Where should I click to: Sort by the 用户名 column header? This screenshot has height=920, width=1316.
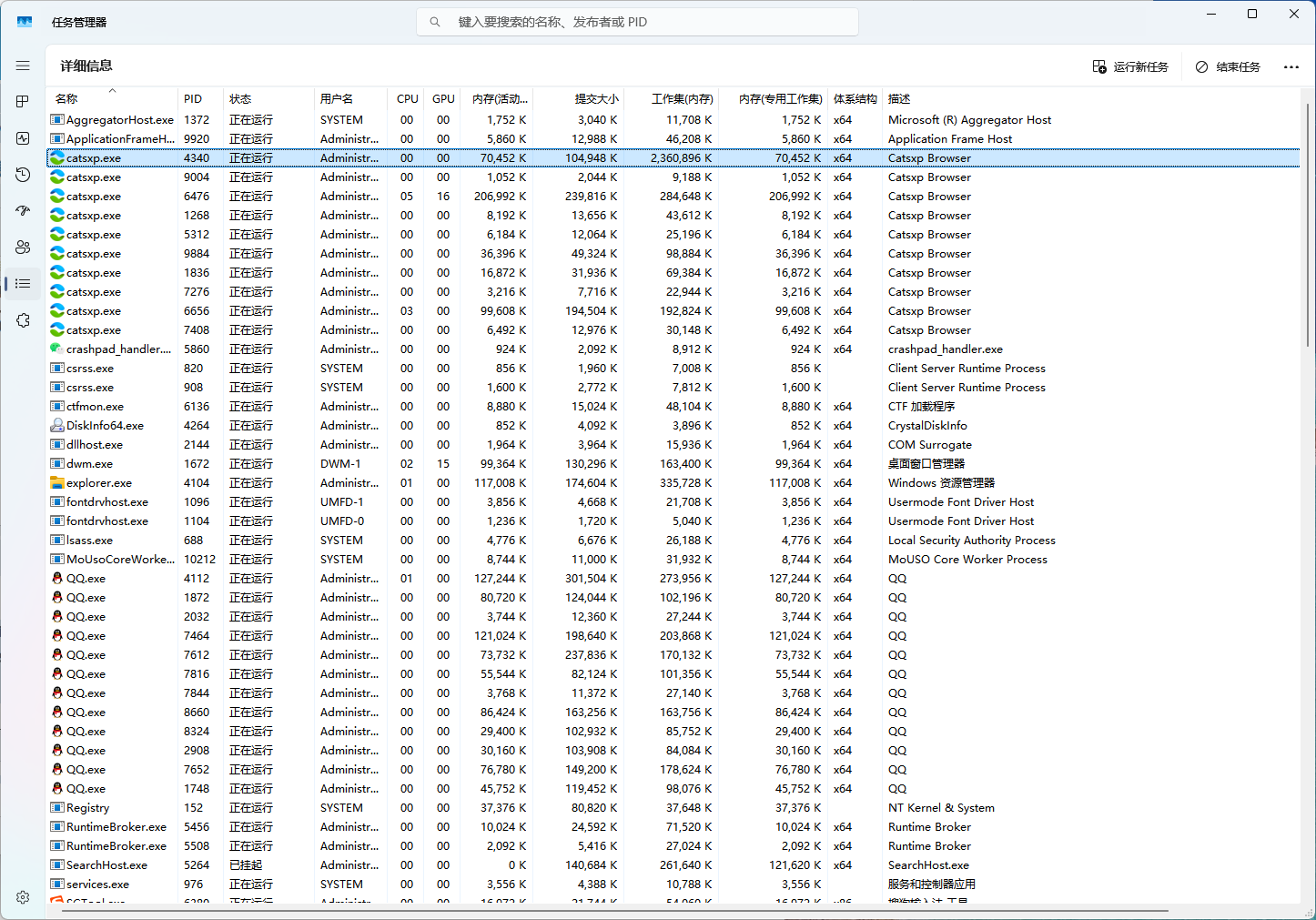352,98
